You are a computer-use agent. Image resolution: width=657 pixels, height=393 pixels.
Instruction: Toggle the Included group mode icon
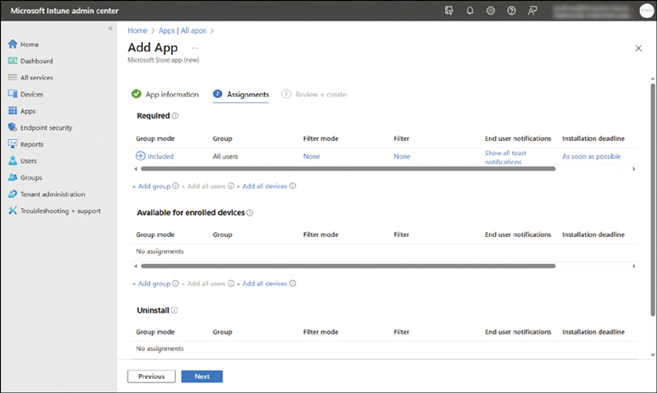point(140,156)
